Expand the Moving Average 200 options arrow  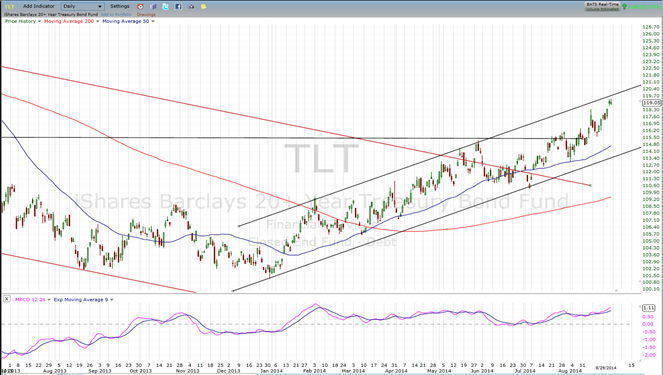pos(98,21)
